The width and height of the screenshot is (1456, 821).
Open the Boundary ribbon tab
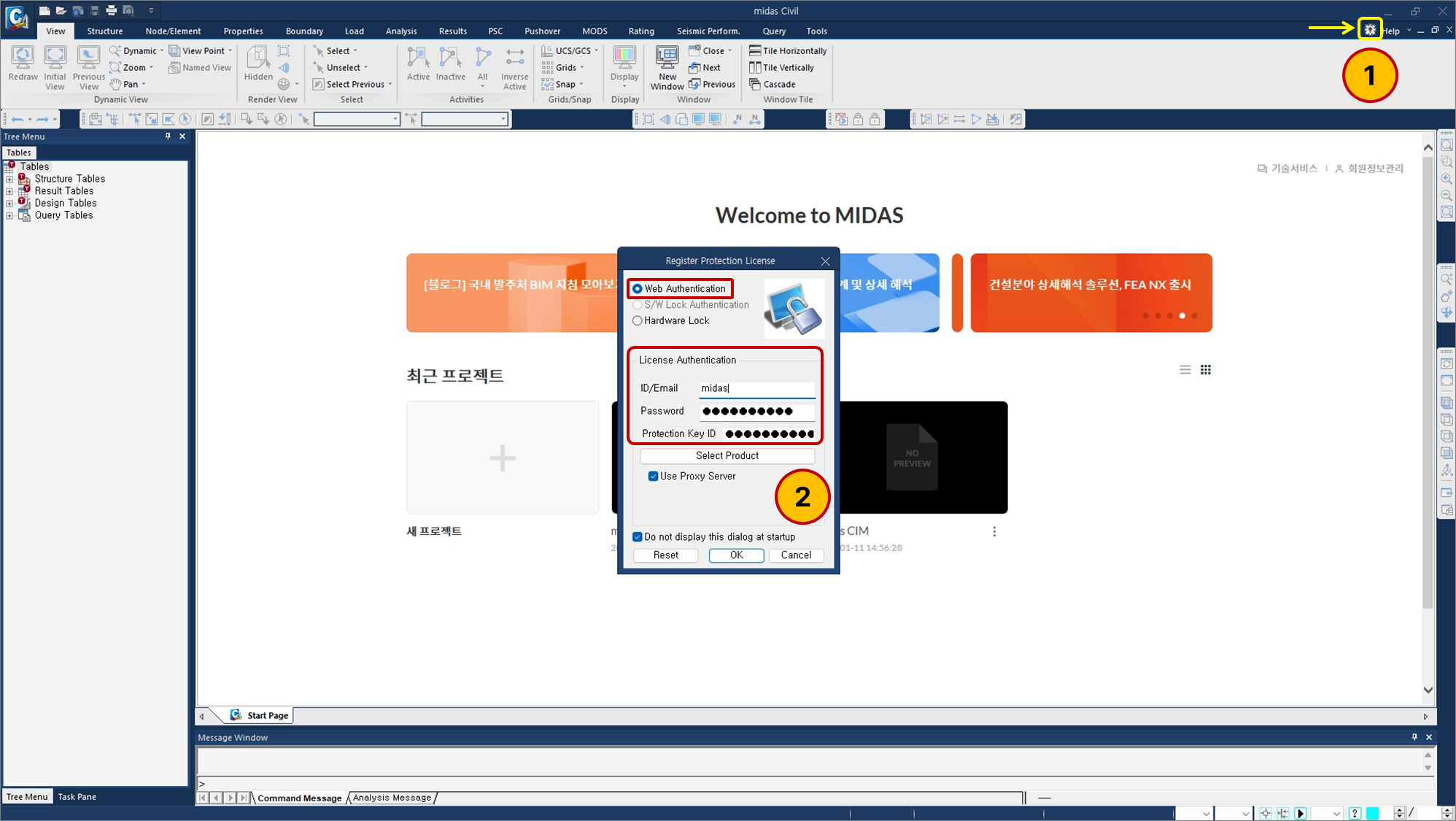pyautogui.click(x=304, y=31)
